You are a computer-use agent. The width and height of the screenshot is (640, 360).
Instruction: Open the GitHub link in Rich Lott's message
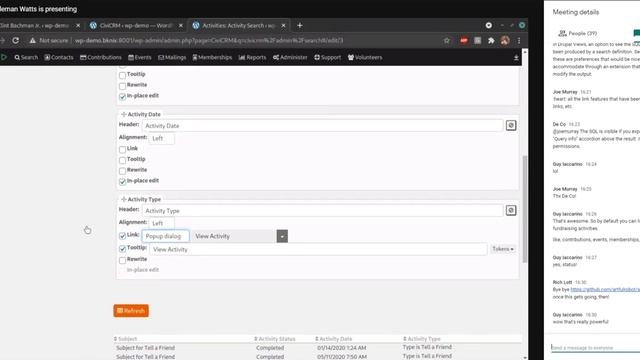(605, 289)
